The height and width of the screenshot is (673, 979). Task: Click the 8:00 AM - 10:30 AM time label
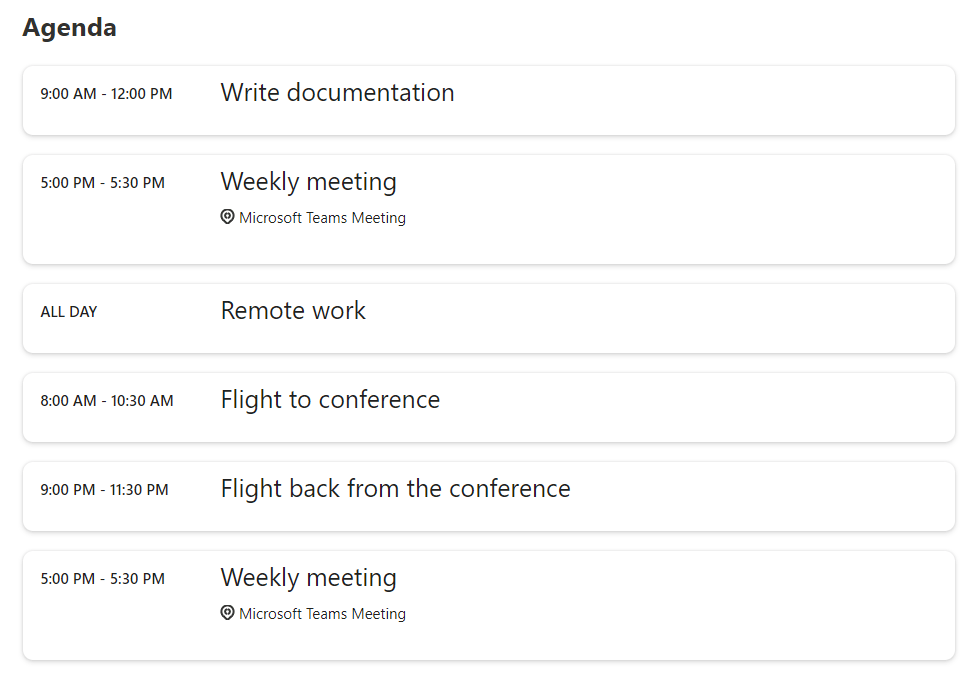107,401
